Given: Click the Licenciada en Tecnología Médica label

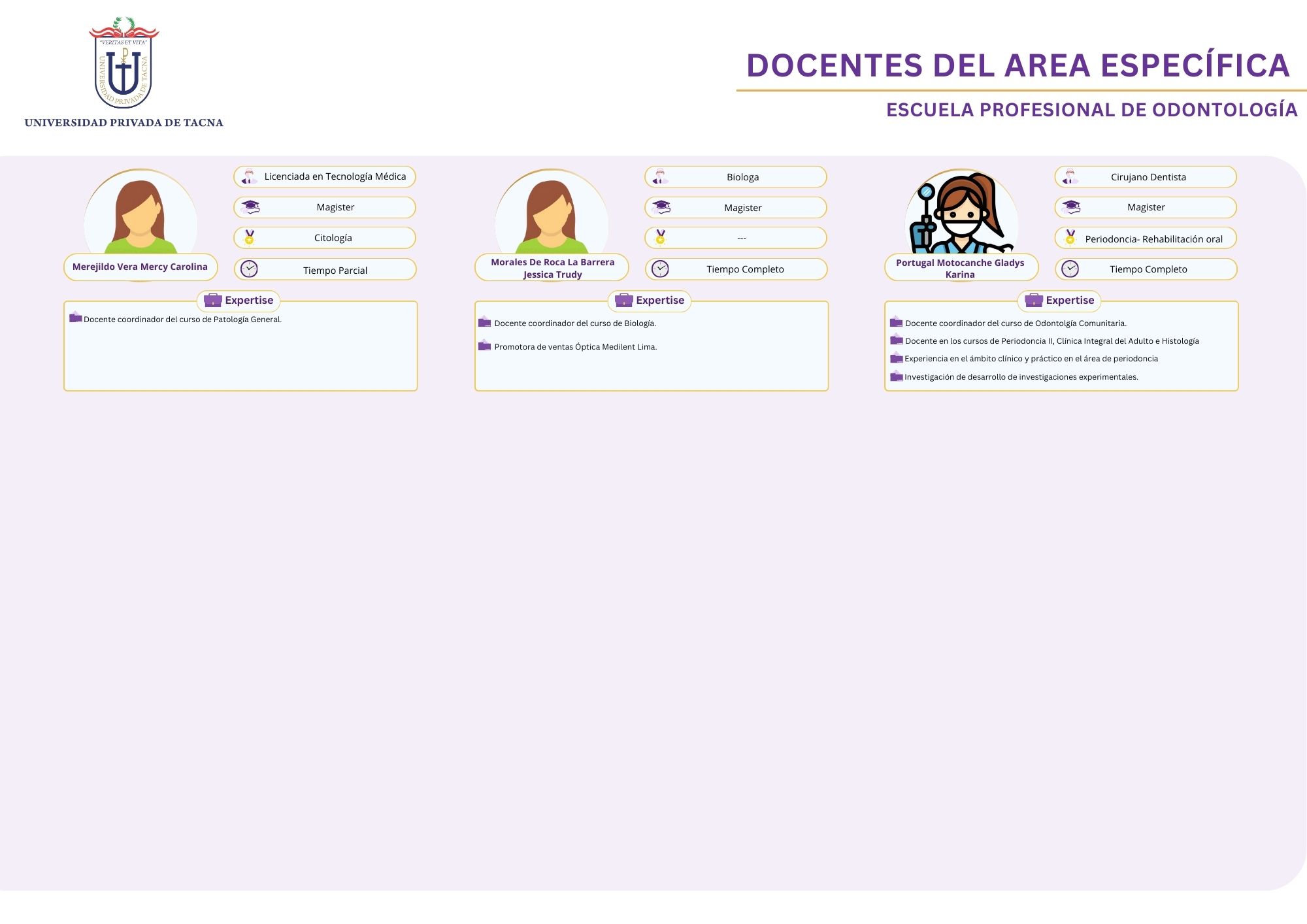Looking at the screenshot, I should point(335,176).
